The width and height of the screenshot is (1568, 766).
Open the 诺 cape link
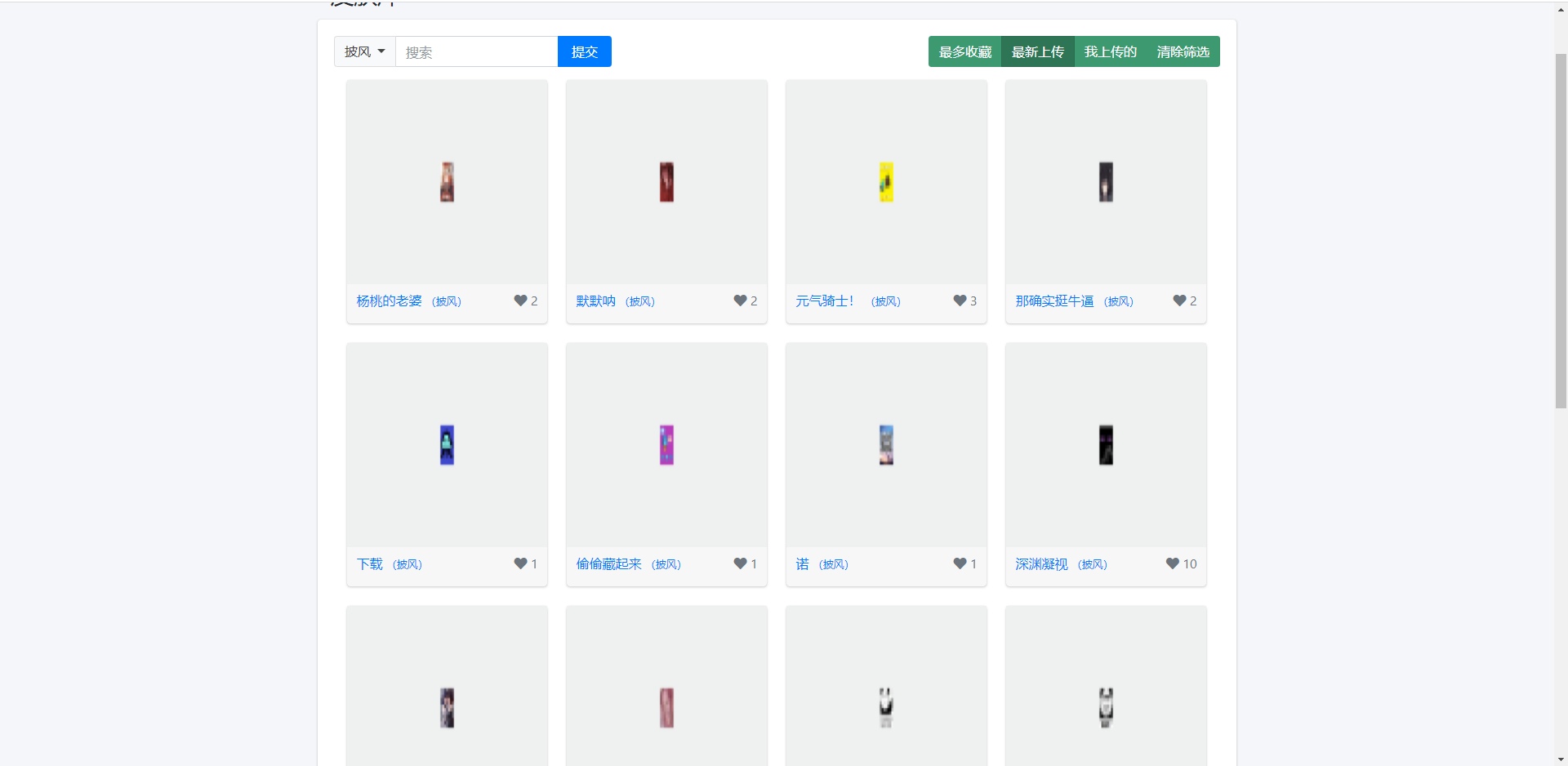pyautogui.click(x=802, y=564)
